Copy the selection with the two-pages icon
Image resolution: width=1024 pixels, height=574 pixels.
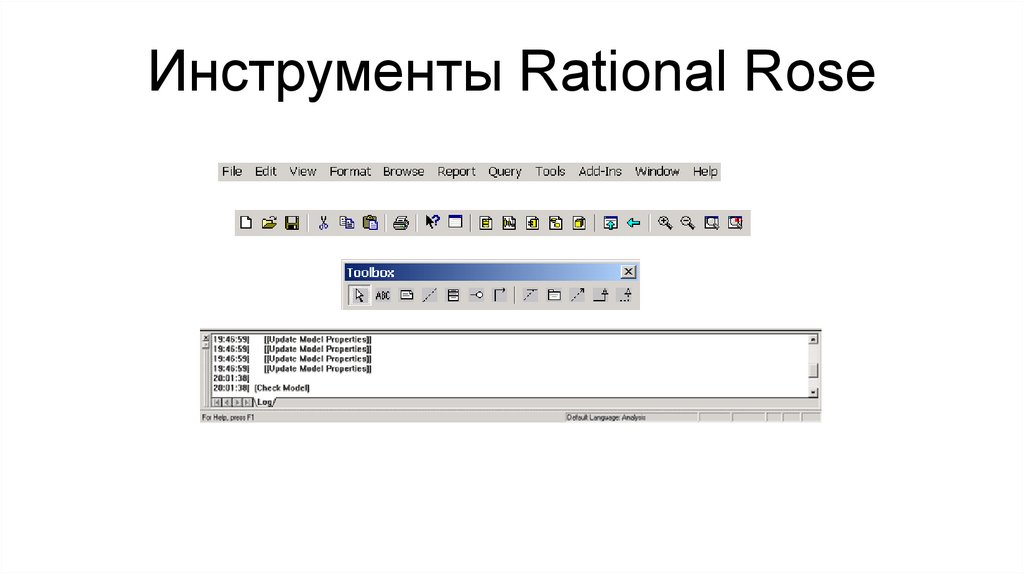click(x=347, y=223)
